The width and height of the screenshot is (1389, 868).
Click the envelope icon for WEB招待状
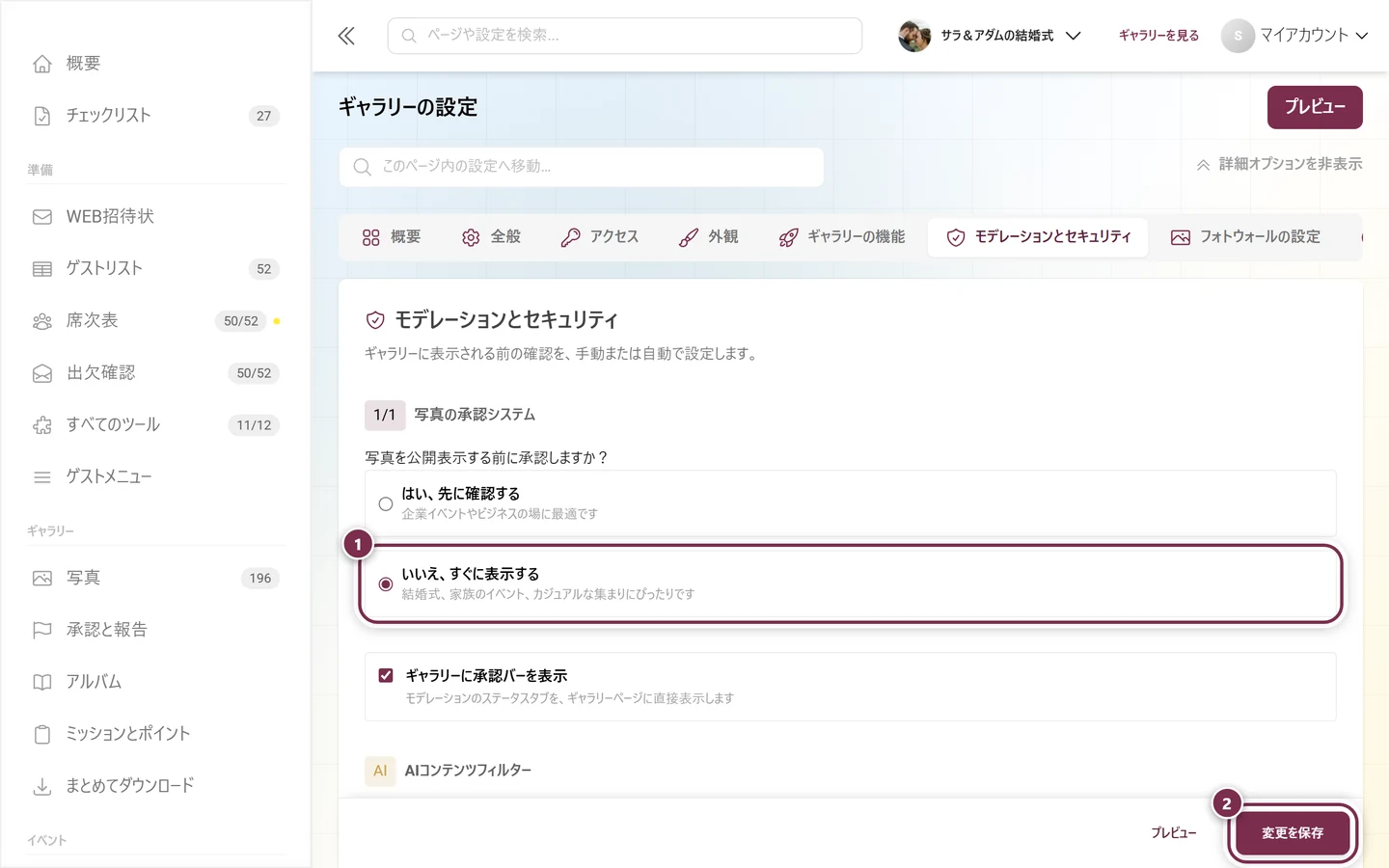pos(42,217)
